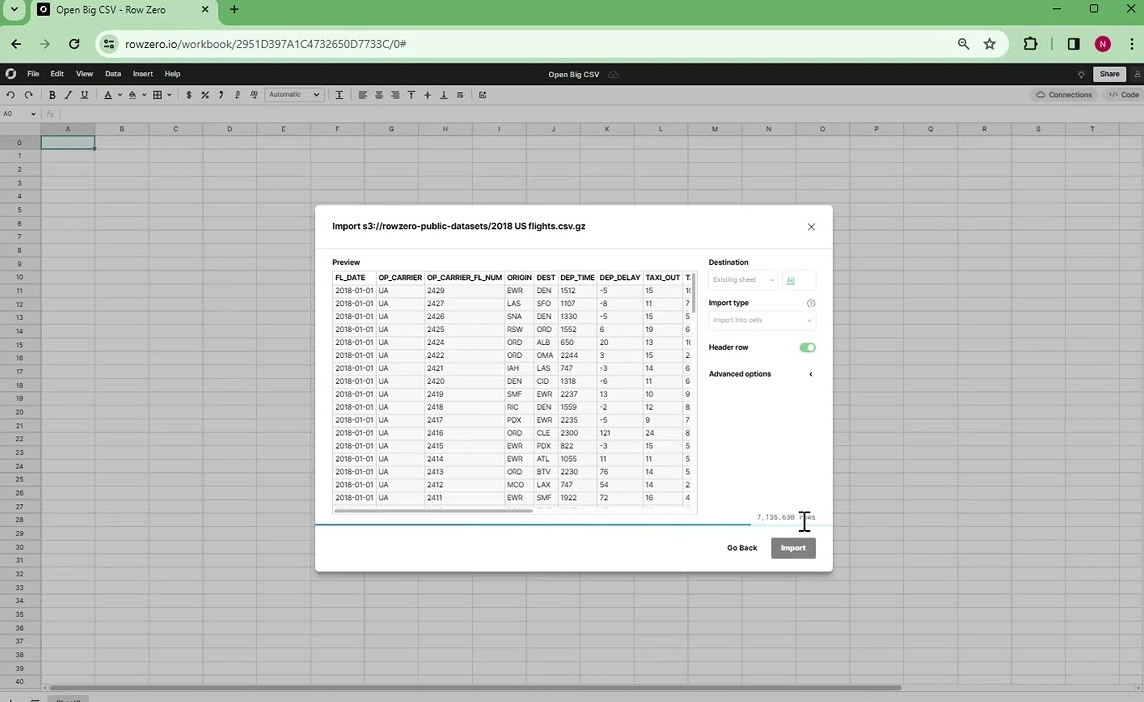Viewport: 1144px width, 702px height.
Task: Click the insert chart icon
Action: pos(482,95)
